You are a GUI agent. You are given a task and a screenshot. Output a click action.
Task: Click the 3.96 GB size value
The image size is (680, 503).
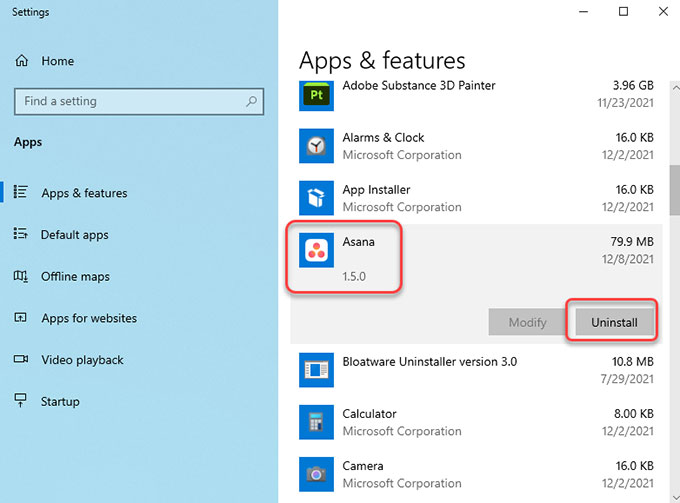click(x=633, y=85)
